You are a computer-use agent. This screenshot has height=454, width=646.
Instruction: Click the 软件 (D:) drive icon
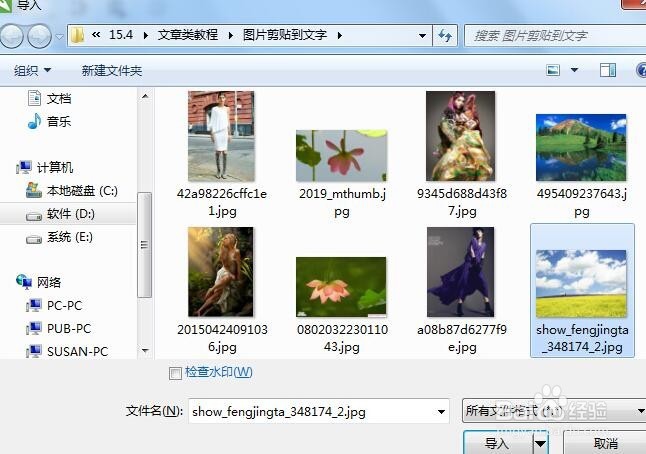click(x=34, y=216)
